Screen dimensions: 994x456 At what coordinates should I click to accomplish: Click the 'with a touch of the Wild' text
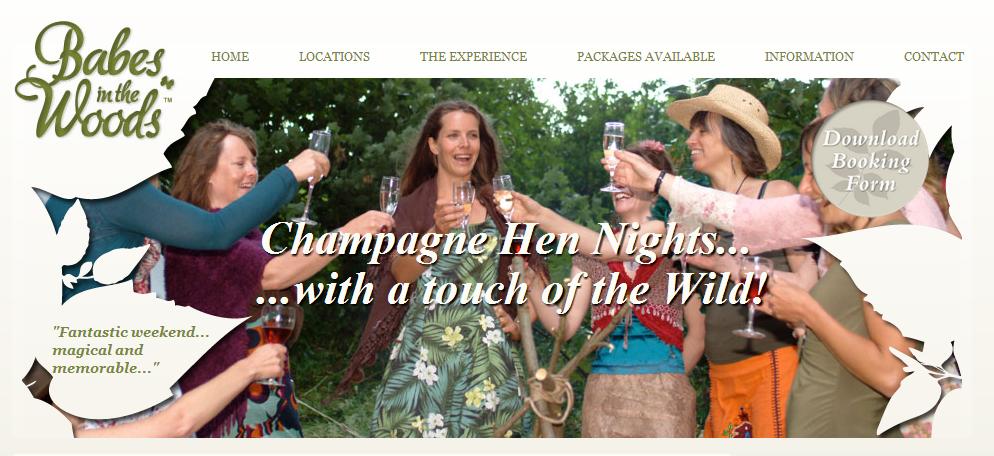pyautogui.click(x=511, y=289)
